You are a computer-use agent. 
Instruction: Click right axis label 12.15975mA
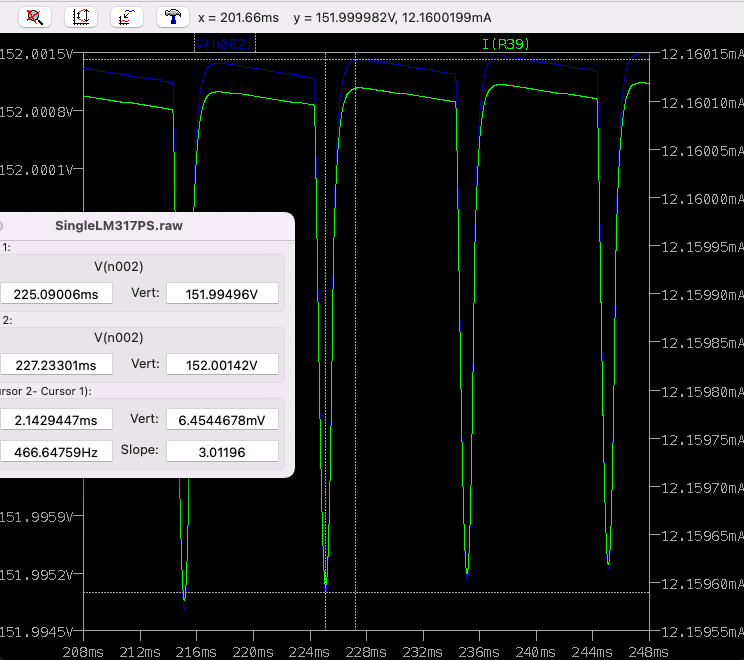tap(702, 440)
